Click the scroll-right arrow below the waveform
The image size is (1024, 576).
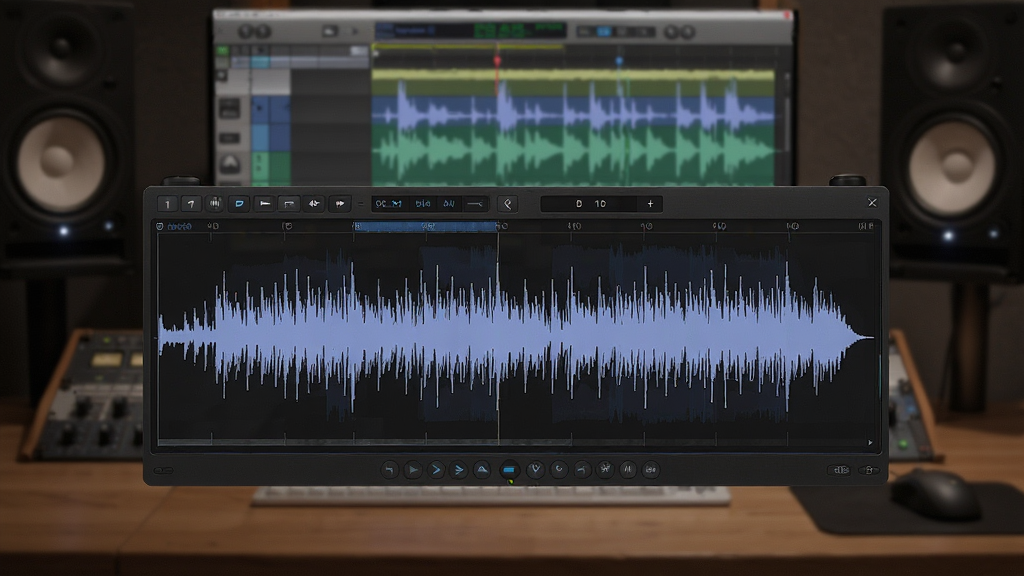[x=870, y=442]
